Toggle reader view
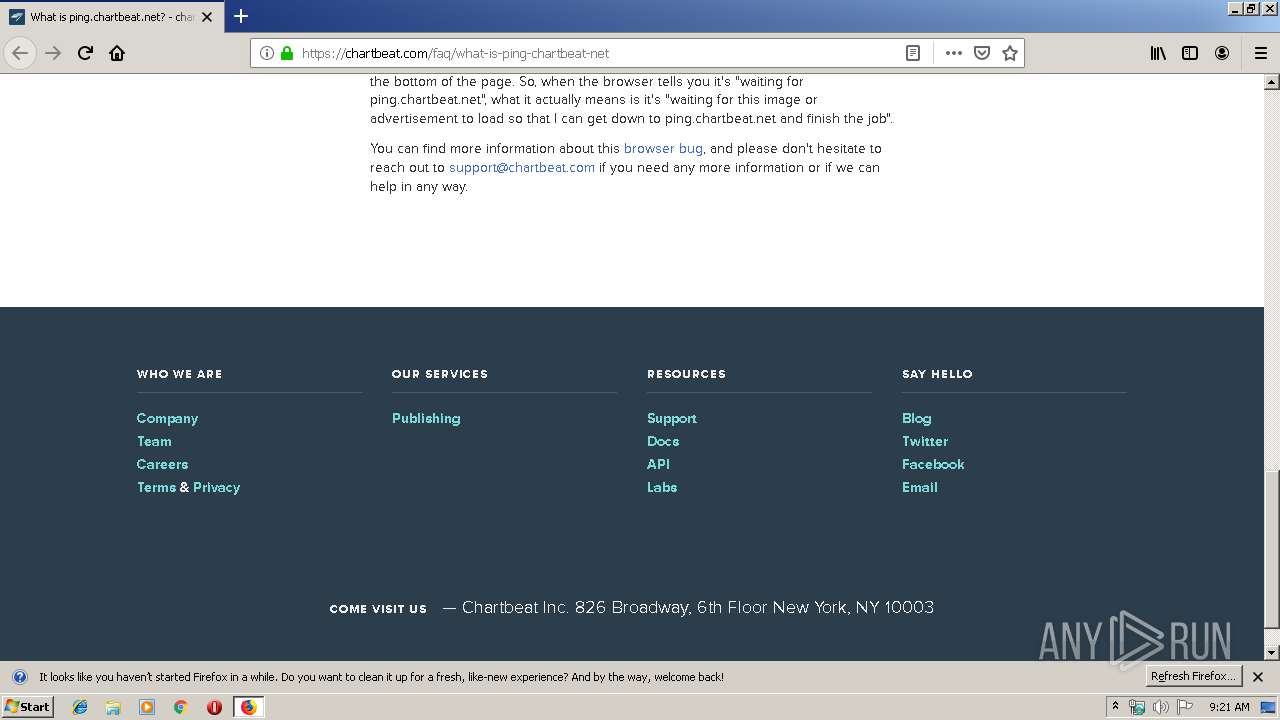Screen dimensions: 1280x720 (913, 53)
